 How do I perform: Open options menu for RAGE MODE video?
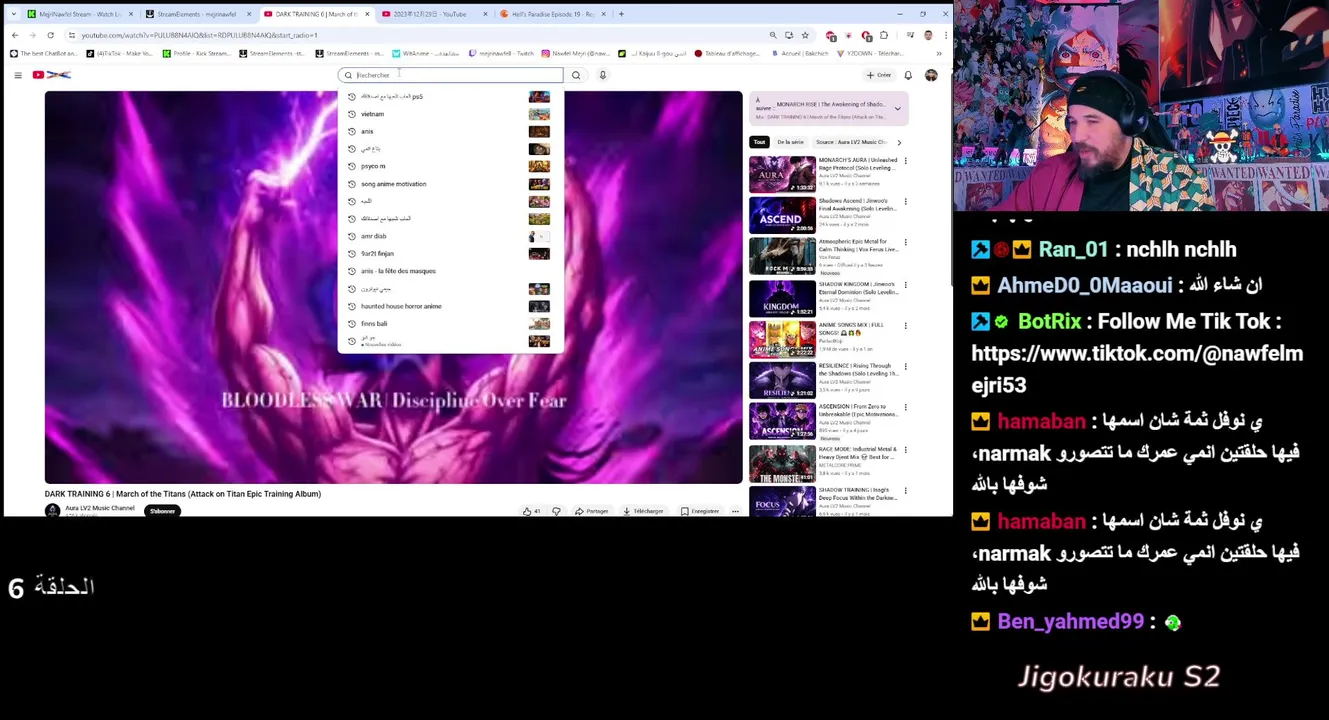[906, 450]
